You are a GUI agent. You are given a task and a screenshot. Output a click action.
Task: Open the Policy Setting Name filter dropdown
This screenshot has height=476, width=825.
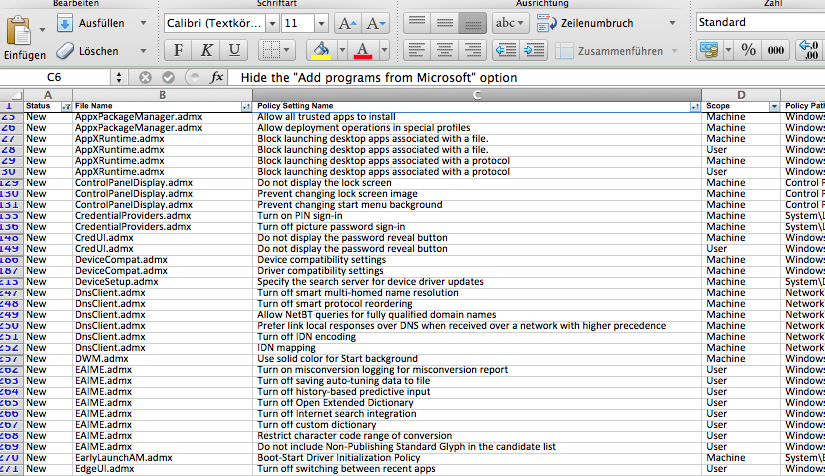click(x=695, y=106)
